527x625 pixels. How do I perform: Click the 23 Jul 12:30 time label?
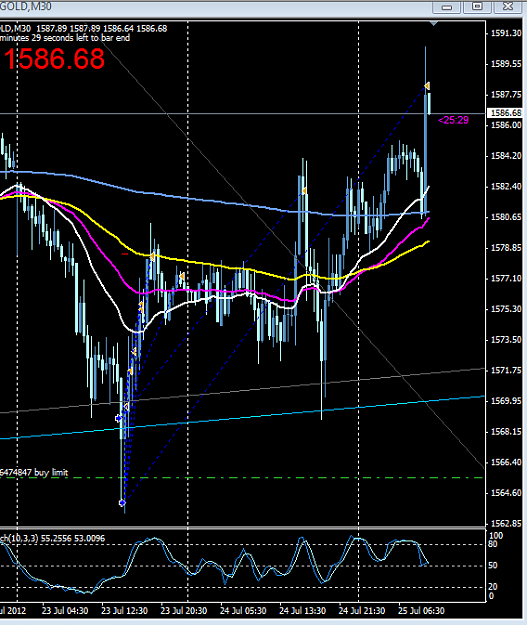[124, 611]
